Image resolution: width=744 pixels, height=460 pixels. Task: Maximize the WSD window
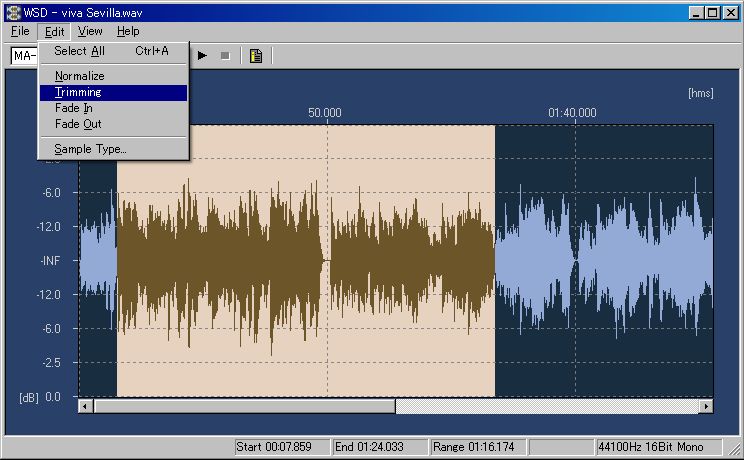712,13
